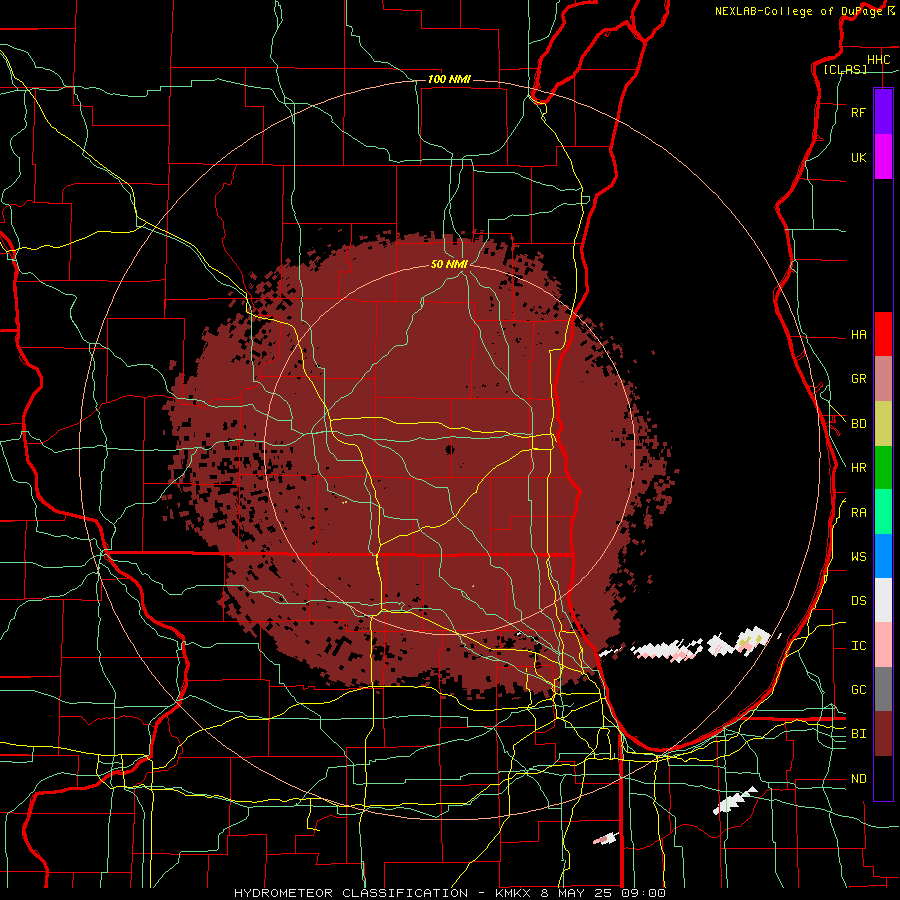Select the GR pink legend swatch
The image size is (900, 900).
point(883,379)
